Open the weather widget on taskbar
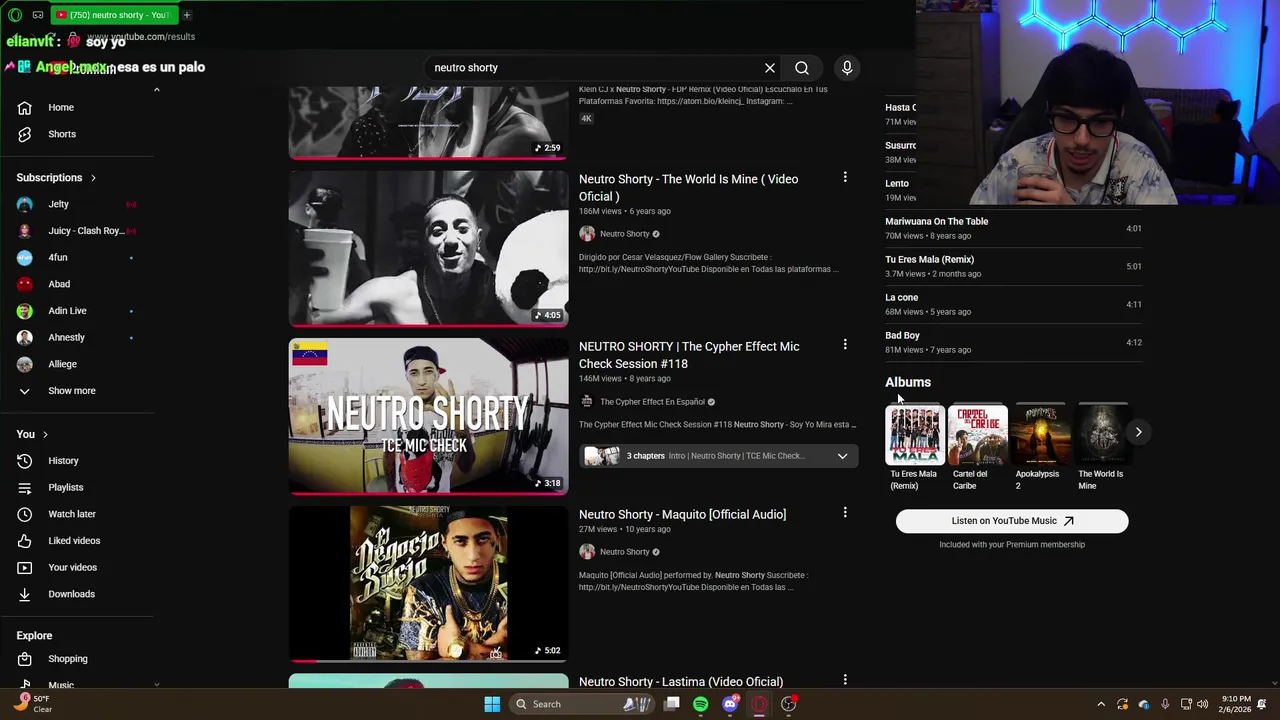1280x720 pixels. (x=35, y=704)
